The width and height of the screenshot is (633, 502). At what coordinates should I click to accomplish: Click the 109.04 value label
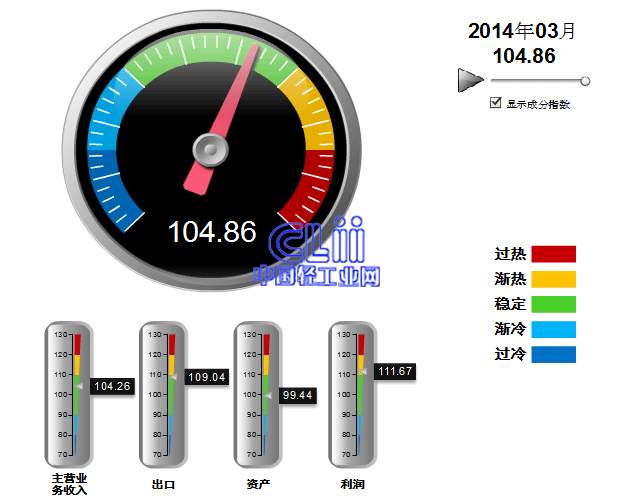[206, 377]
